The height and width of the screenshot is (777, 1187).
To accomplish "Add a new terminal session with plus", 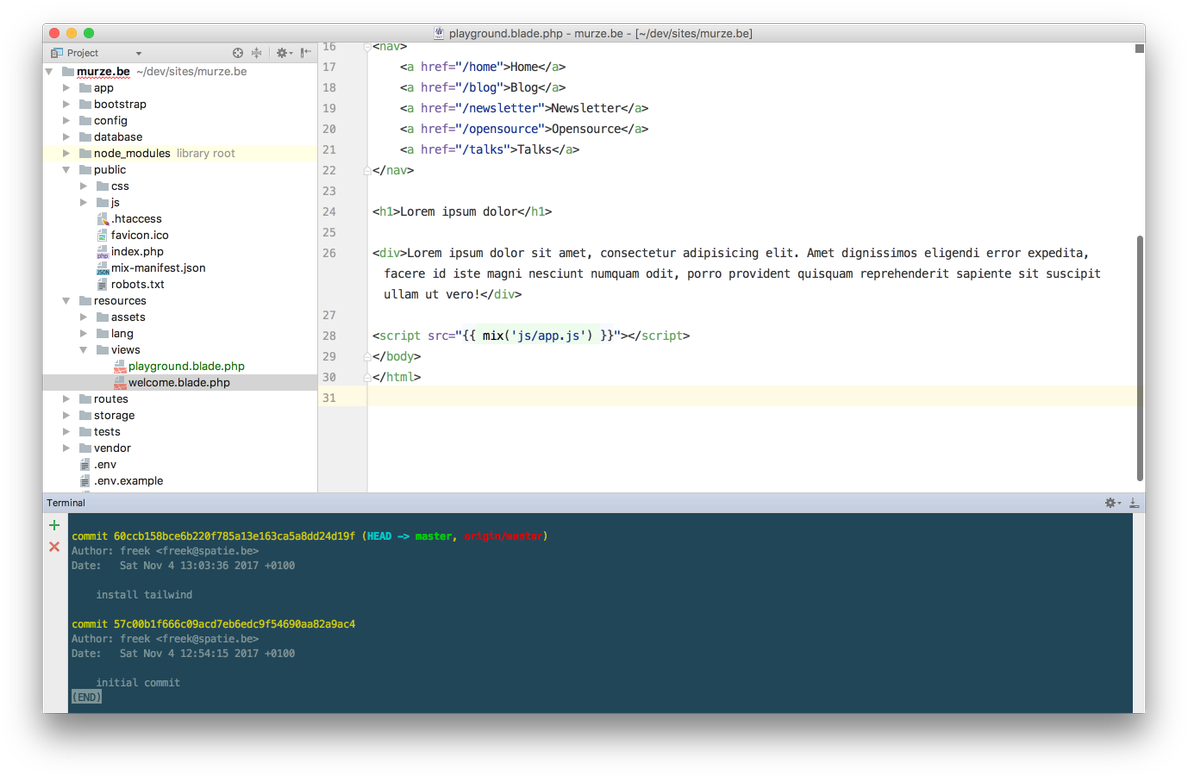I will point(54,525).
